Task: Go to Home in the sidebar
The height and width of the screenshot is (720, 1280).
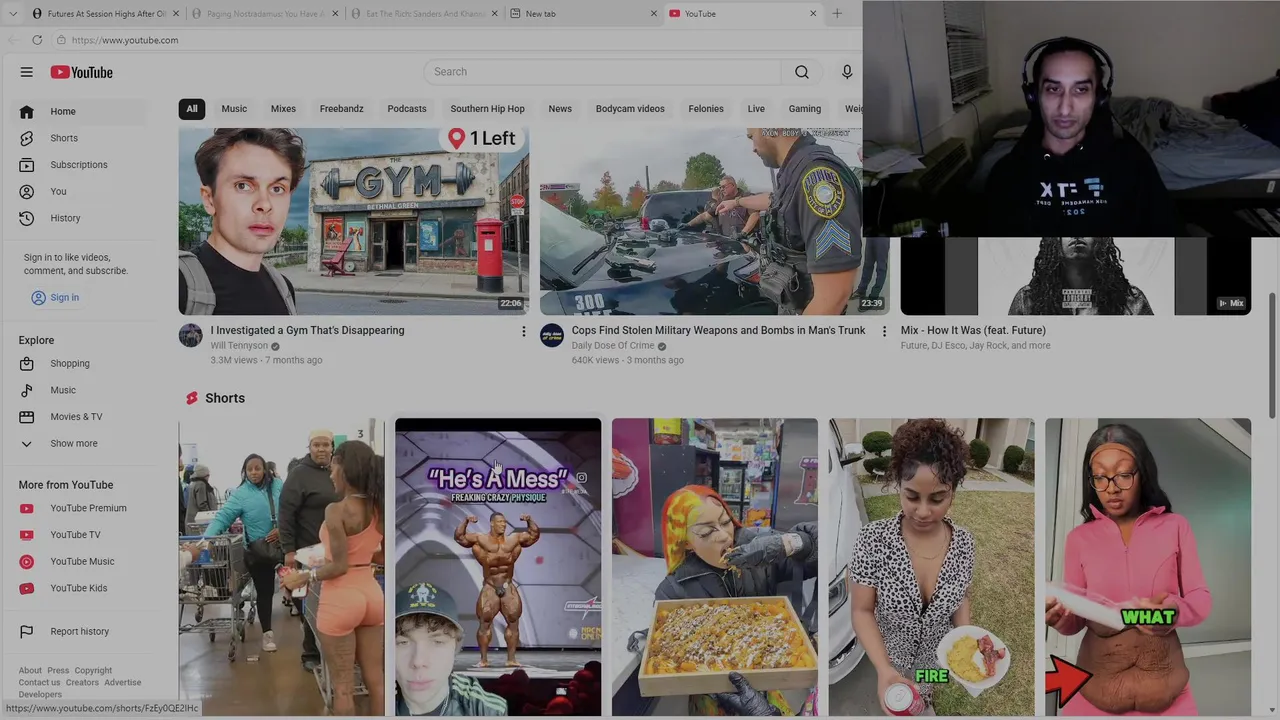Action: point(80,111)
